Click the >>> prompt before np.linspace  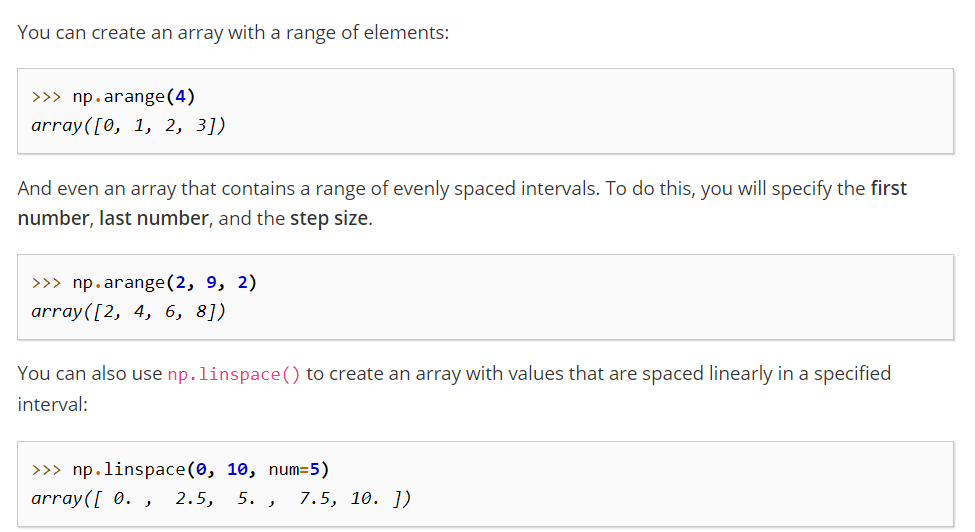(x=47, y=470)
